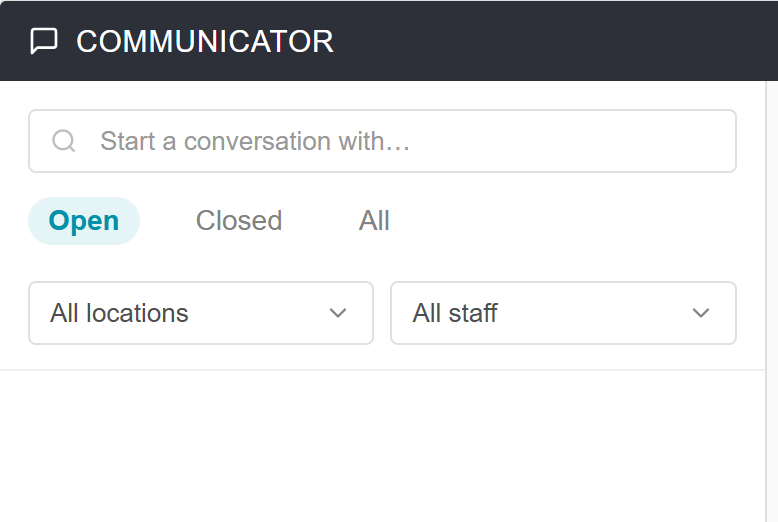Screen dimensions: 778x522
Task: Click the All locations label text
Action: click(x=119, y=313)
